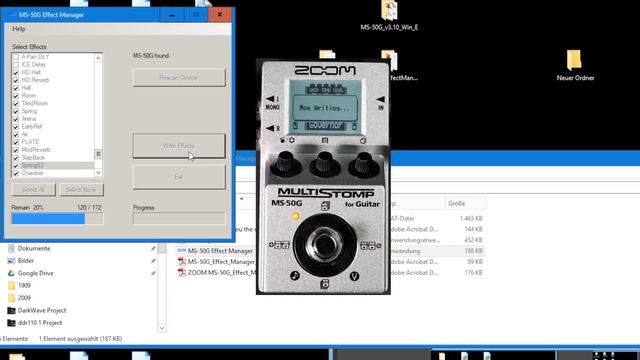The width and height of the screenshot is (640, 360).
Task: Click the Remain memory usage bar
Action: click(57, 219)
